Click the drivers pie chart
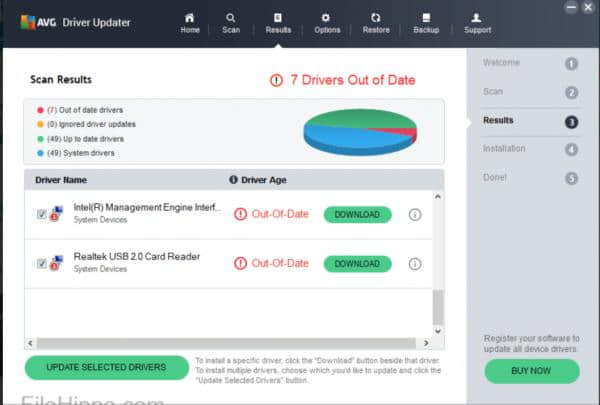 pyautogui.click(x=359, y=130)
